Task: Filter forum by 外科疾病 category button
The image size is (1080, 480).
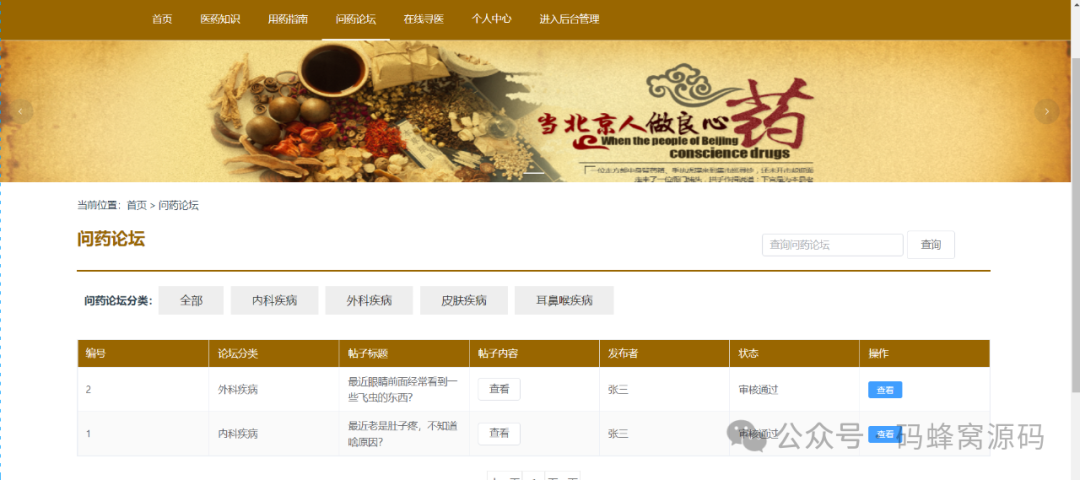Action: 369,300
